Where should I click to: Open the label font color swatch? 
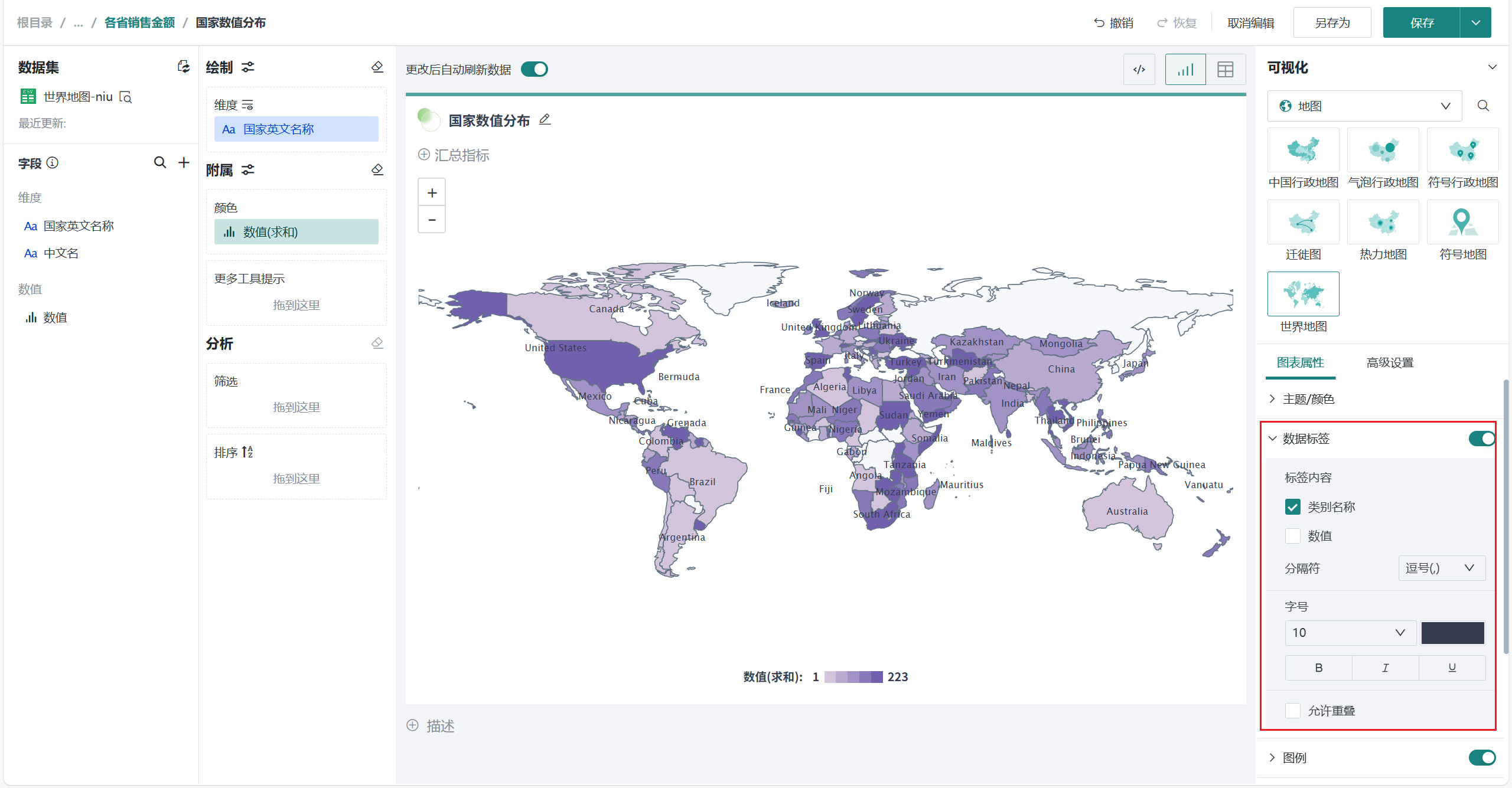(1452, 633)
